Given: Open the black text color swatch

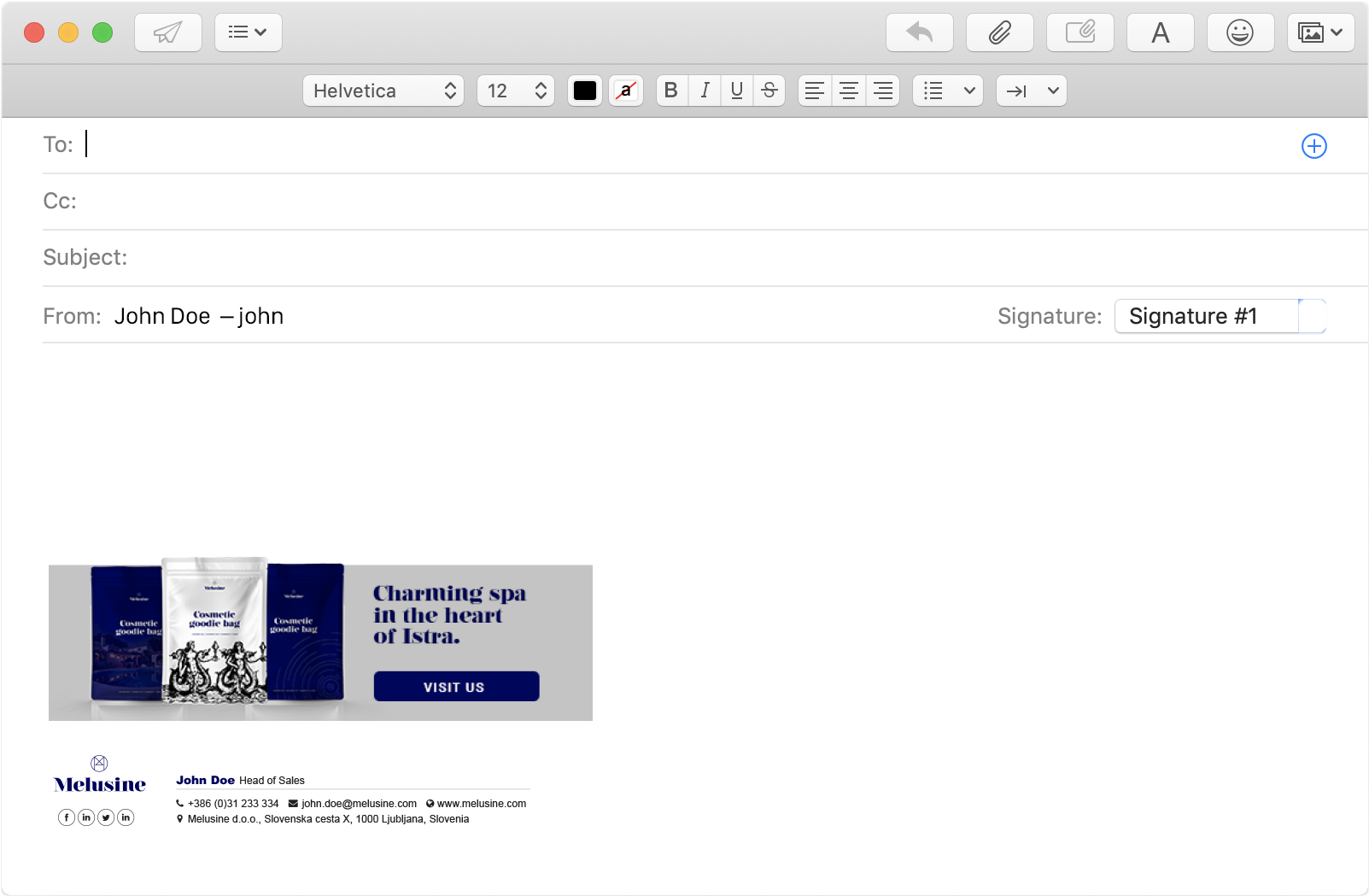Looking at the screenshot, I should pos(585,91).
